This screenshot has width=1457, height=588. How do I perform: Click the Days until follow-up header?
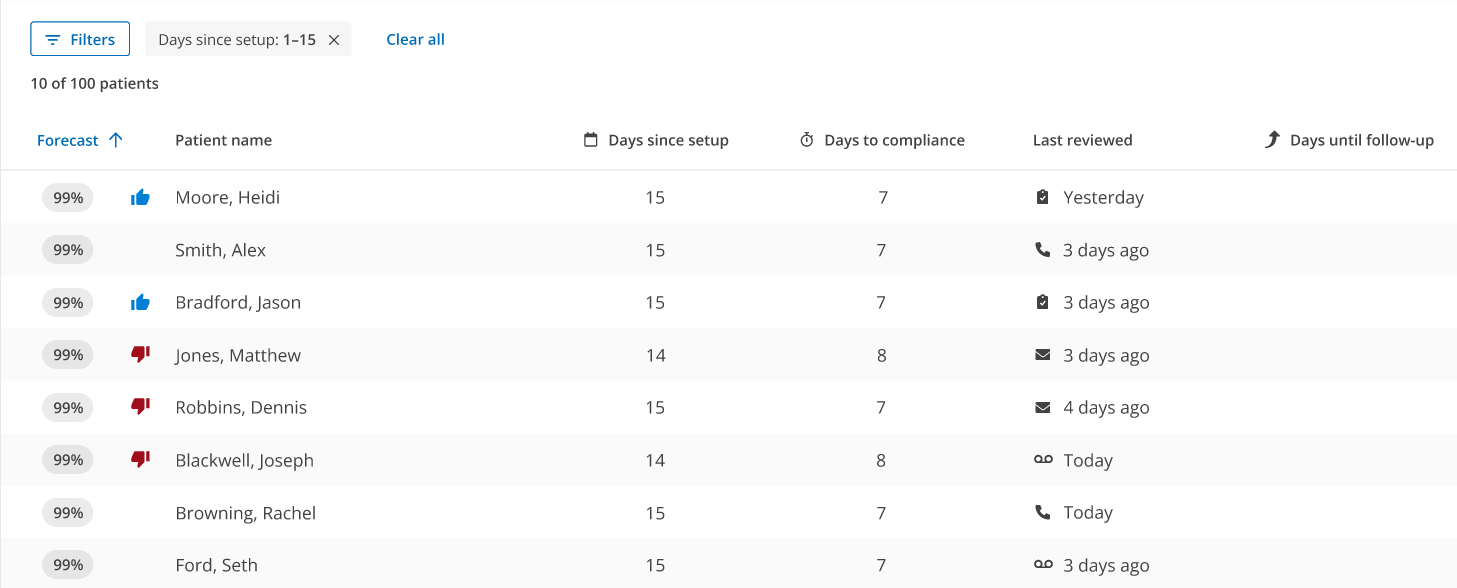click(1361, 140)
